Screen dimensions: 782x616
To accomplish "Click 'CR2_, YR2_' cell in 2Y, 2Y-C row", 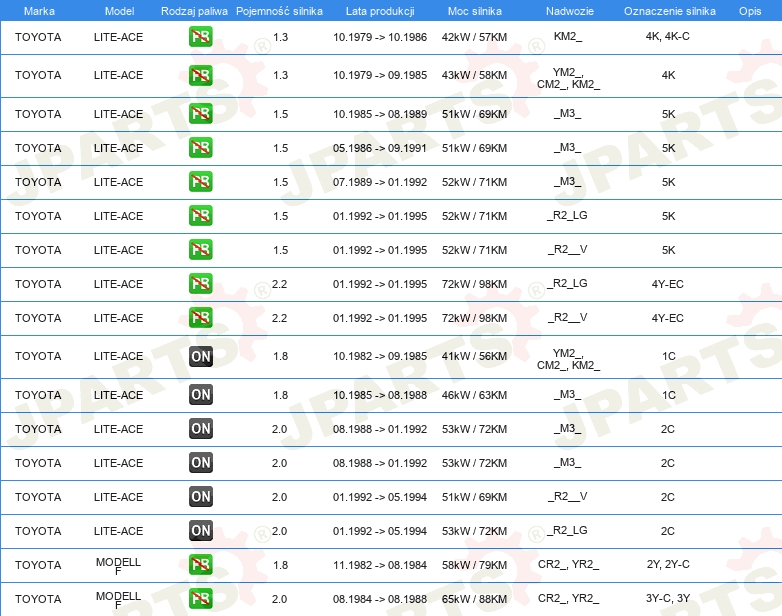I will coord(569,564).
